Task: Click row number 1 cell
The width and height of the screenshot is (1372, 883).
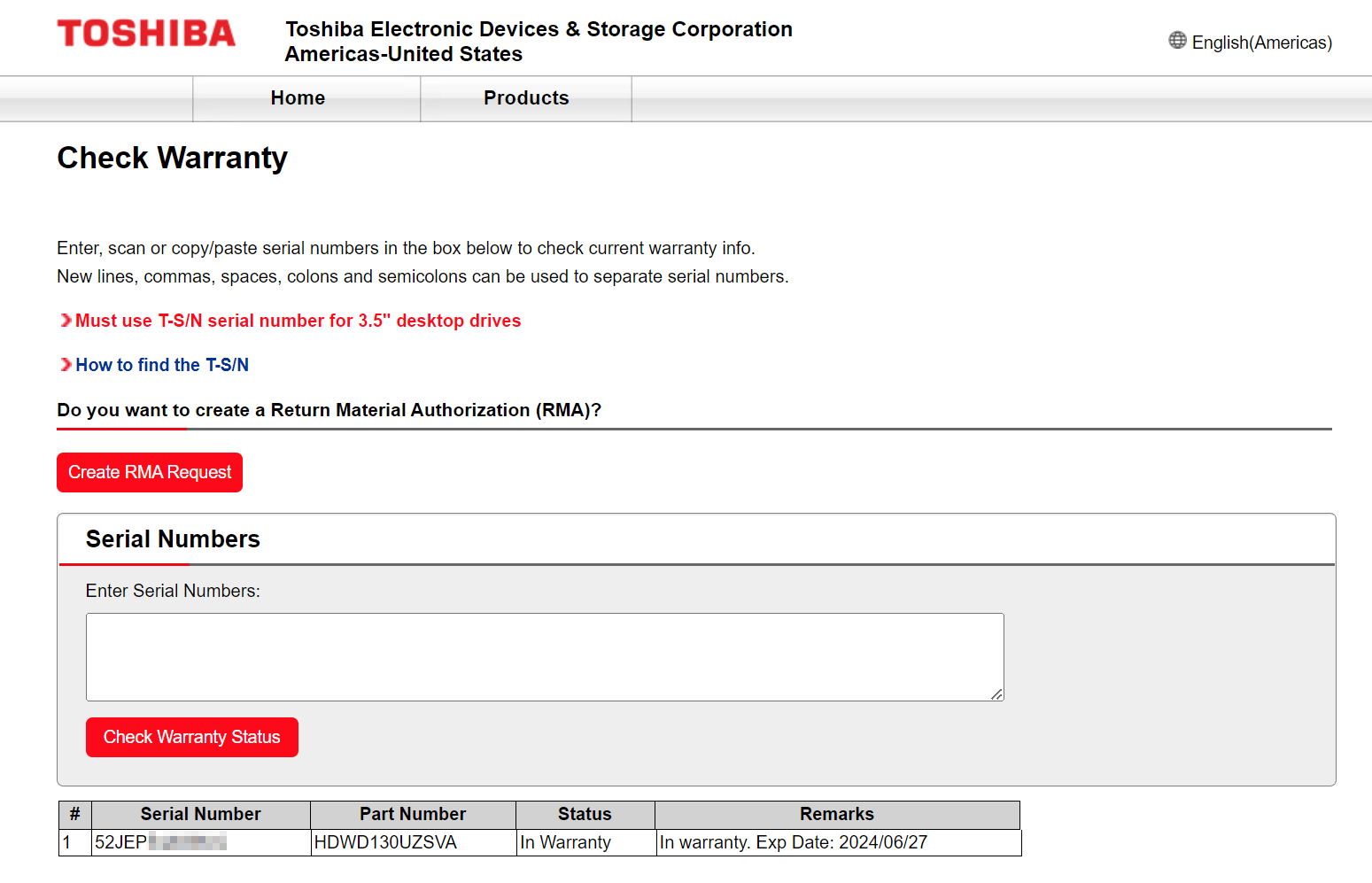Action: [75, 842]
